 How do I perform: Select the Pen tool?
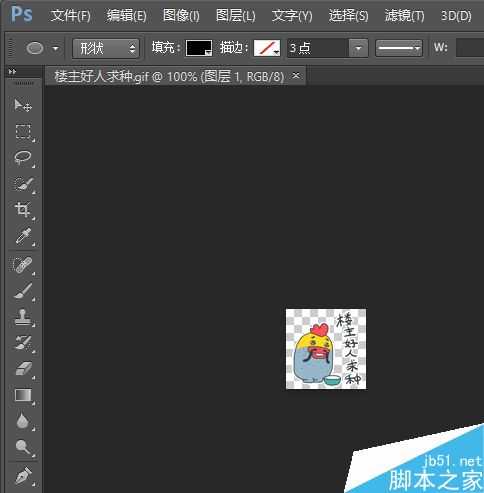pyautogui.click(x=23, y=475)
